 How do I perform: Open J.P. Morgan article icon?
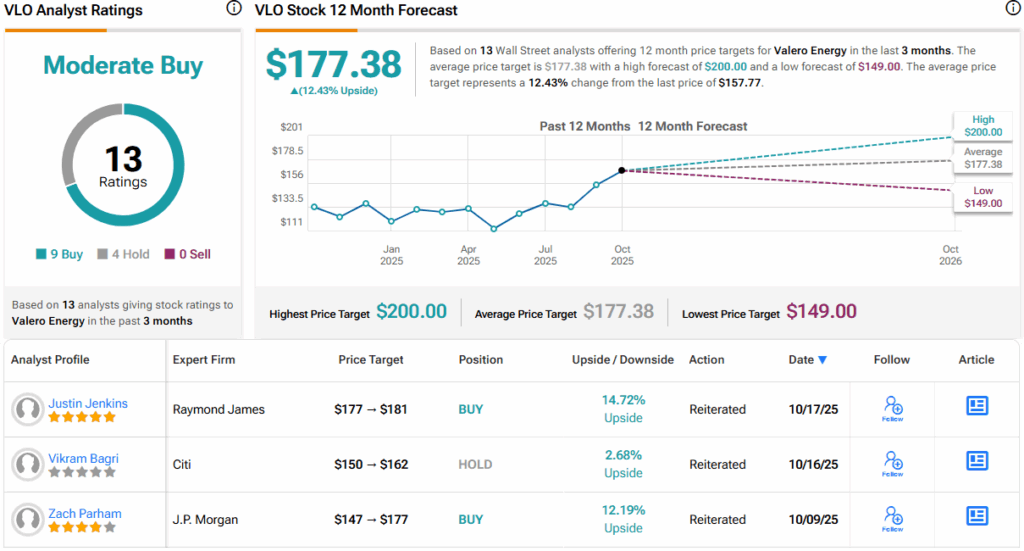click(977, 515)
